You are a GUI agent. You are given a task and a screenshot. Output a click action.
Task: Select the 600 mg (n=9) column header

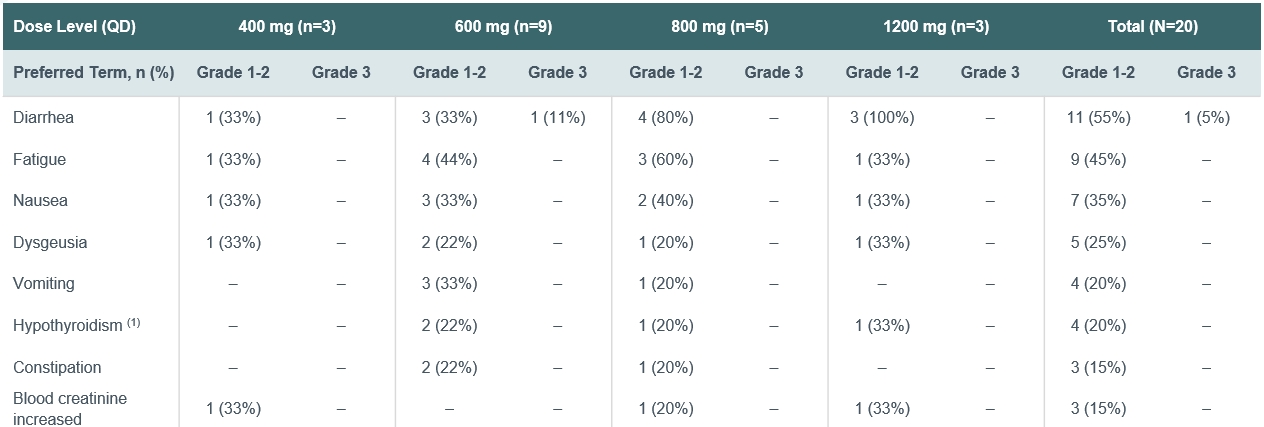pyautogui.click(x=503, y=27)
